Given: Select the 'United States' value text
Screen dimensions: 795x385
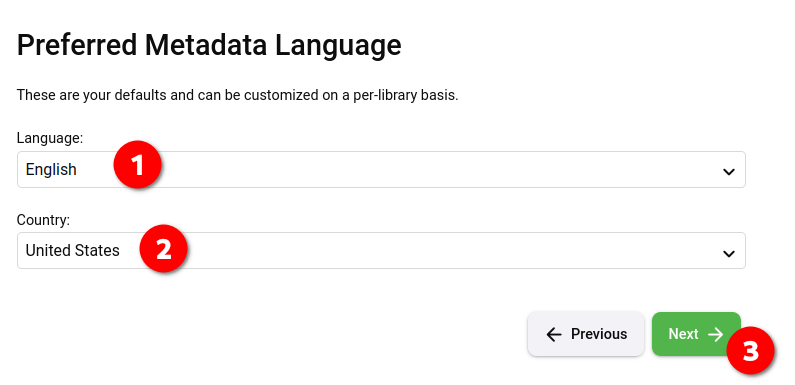Looking at the screenshot, I should [x=73, y=251].
